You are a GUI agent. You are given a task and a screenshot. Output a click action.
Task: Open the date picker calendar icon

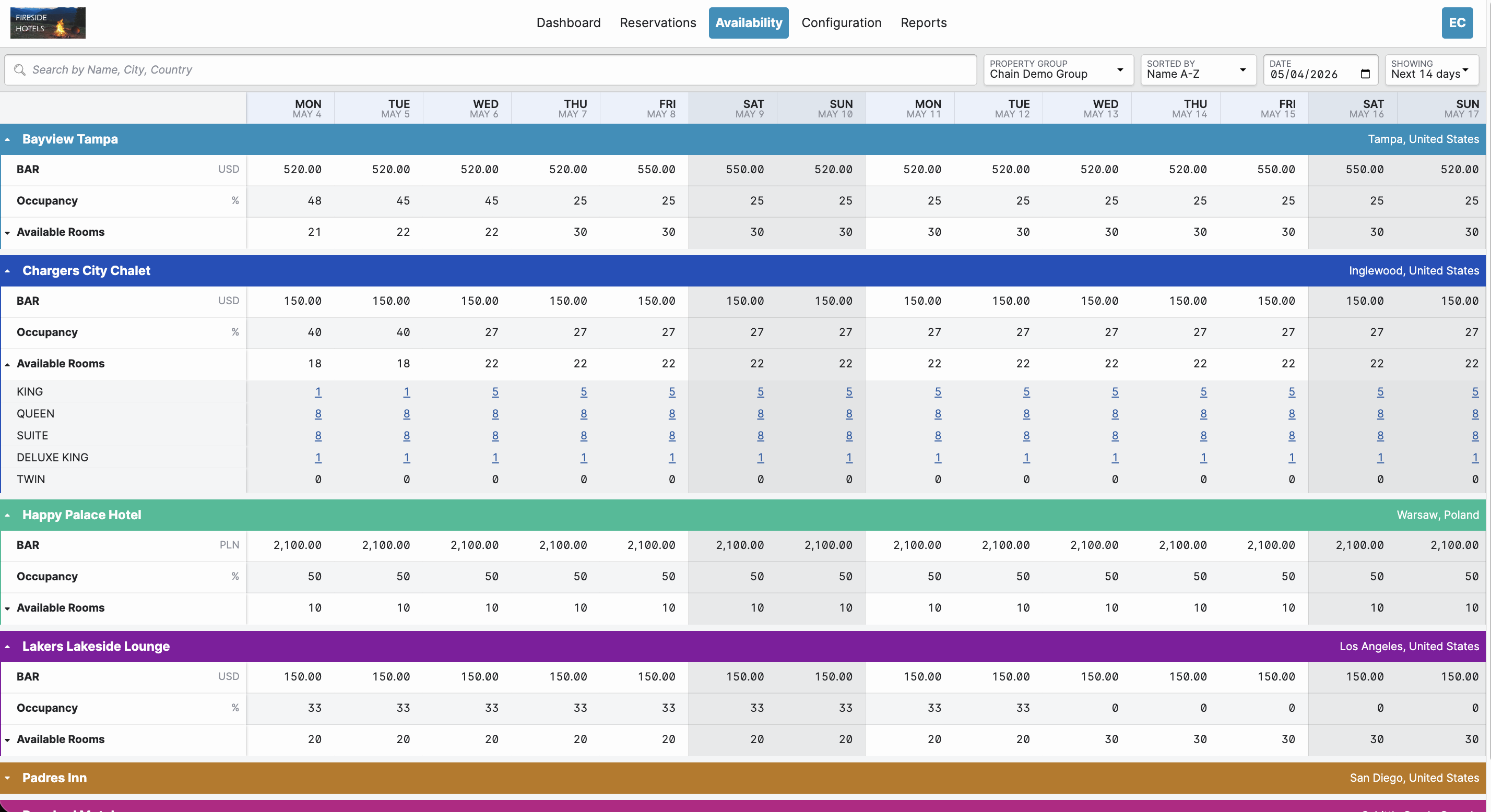point(1365,74)
